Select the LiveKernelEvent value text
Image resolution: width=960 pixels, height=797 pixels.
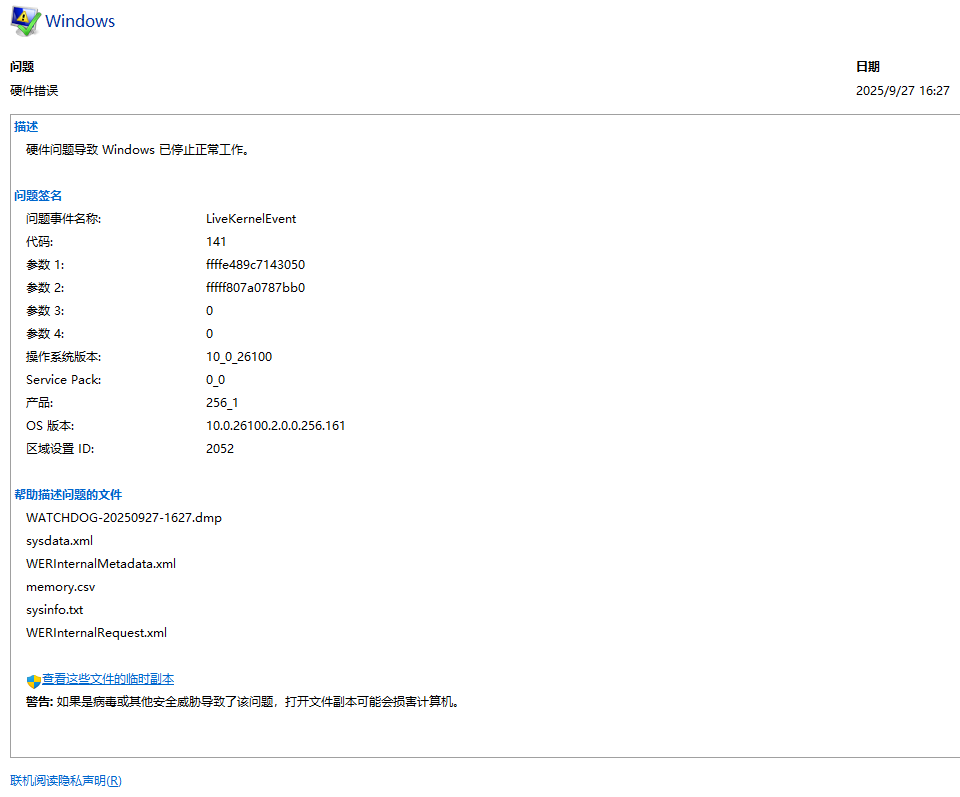[251, 219]
